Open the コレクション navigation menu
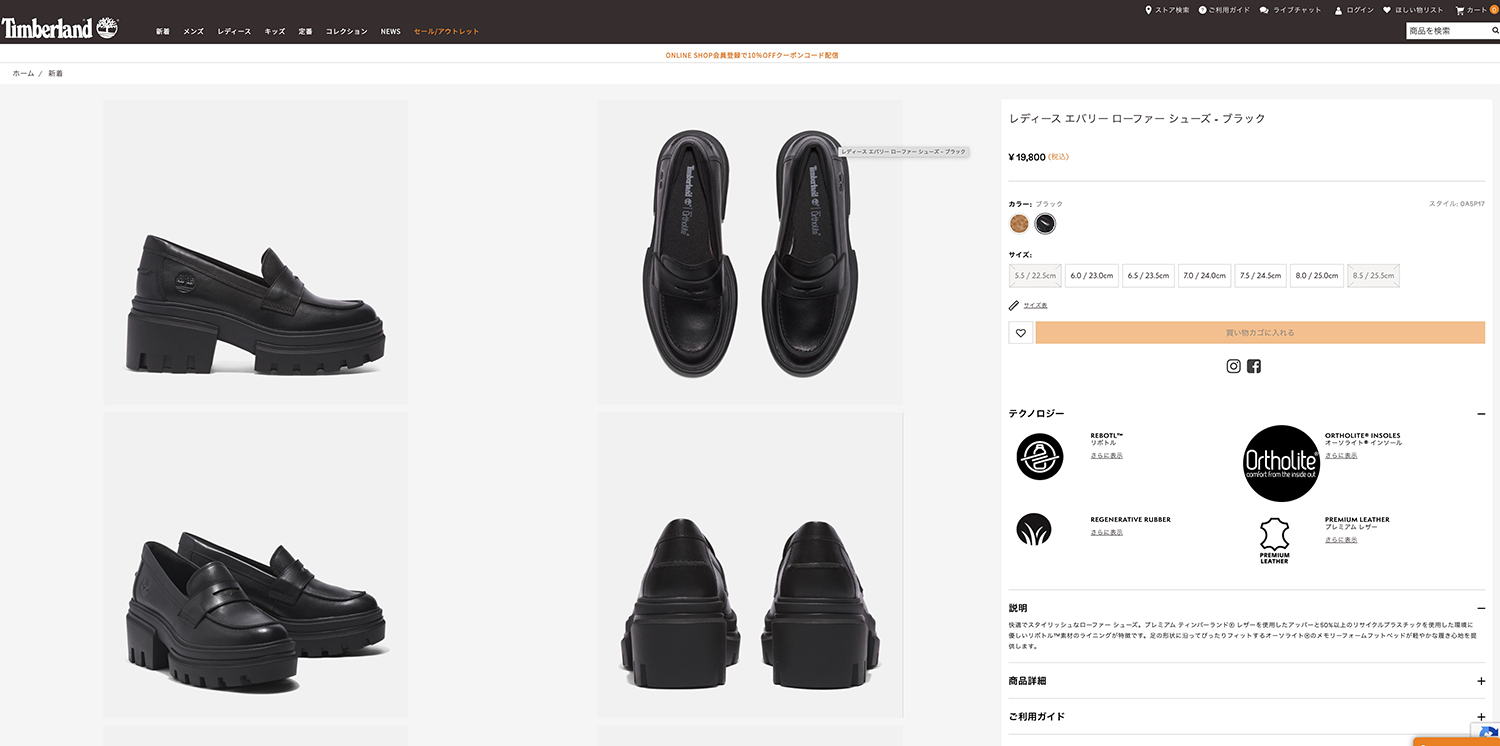The image size is (1500, 746). click(346, 31)
